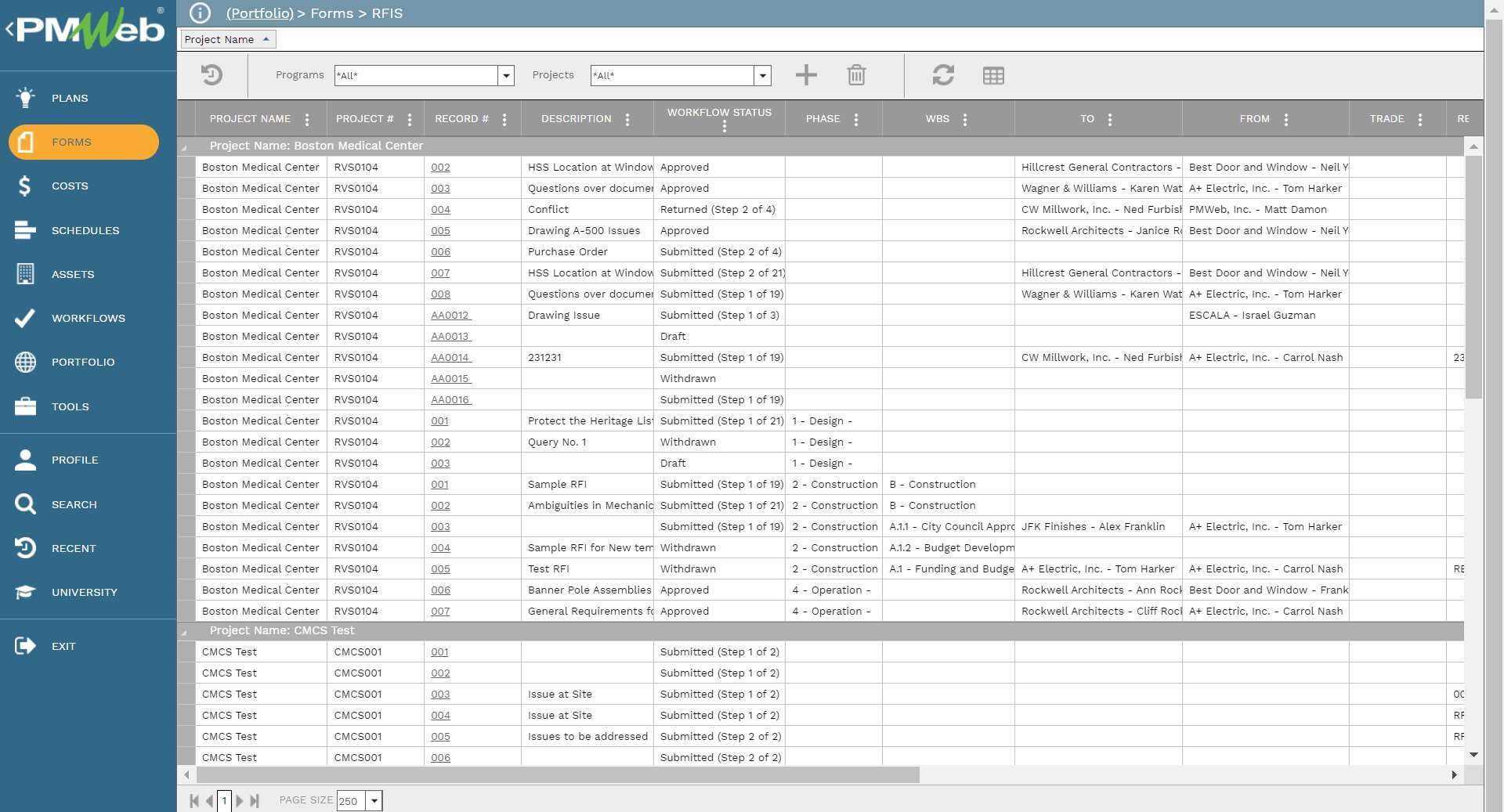Select the Forms menu item
The width and height of the screenshot is (1504, 812).
pos(84,142)
